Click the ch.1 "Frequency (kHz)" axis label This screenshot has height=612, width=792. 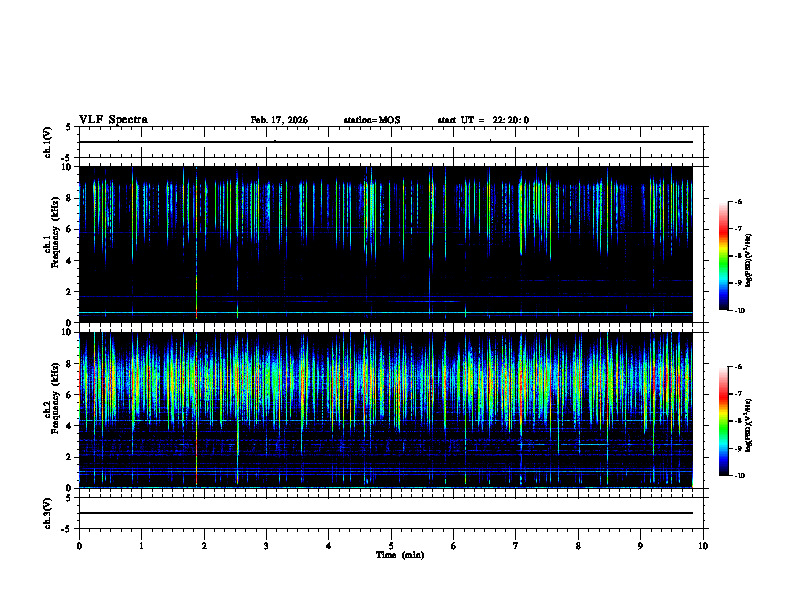point(55,232)
